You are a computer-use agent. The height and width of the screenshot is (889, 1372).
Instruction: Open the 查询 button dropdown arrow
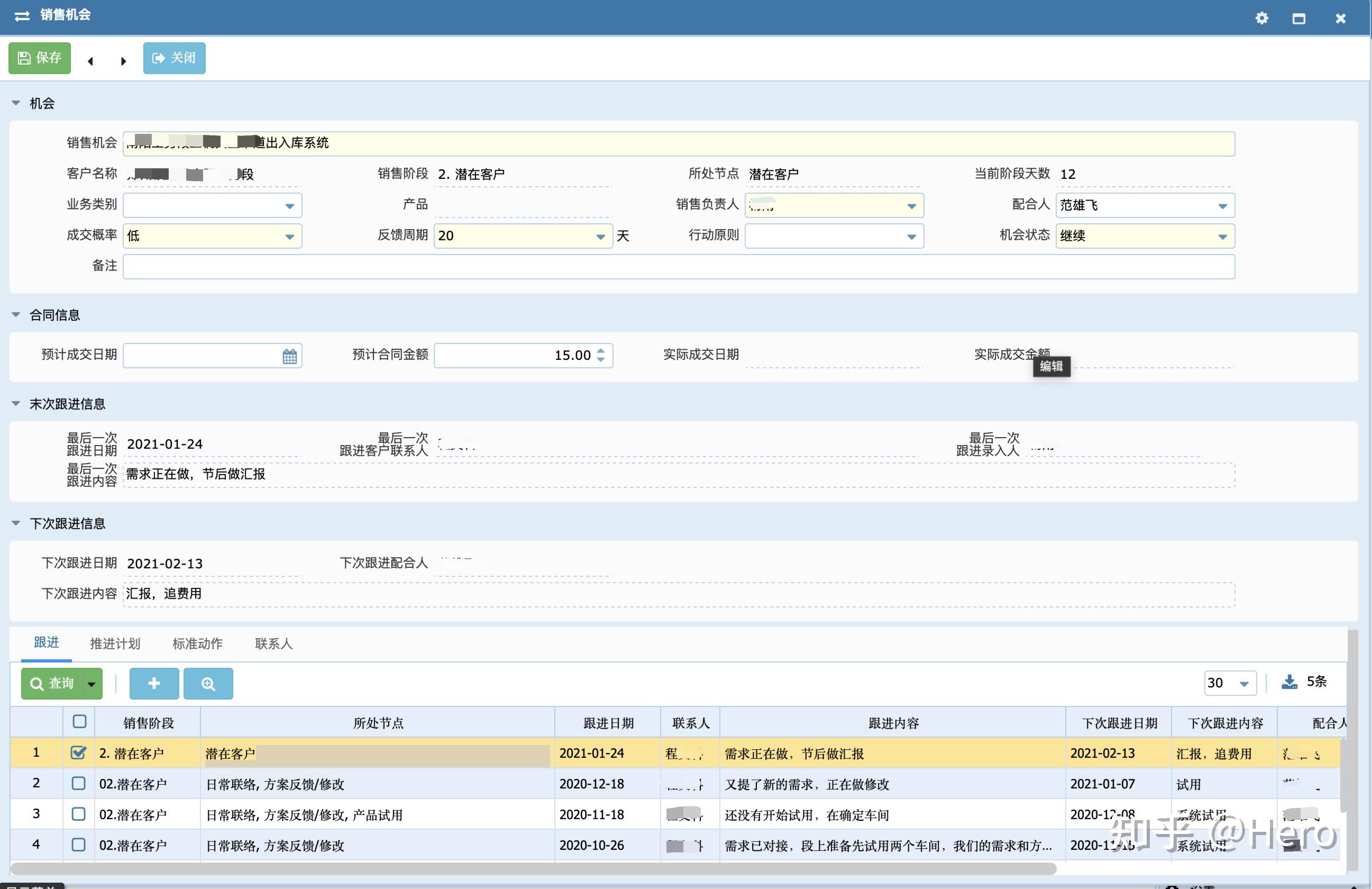[92, 684]
